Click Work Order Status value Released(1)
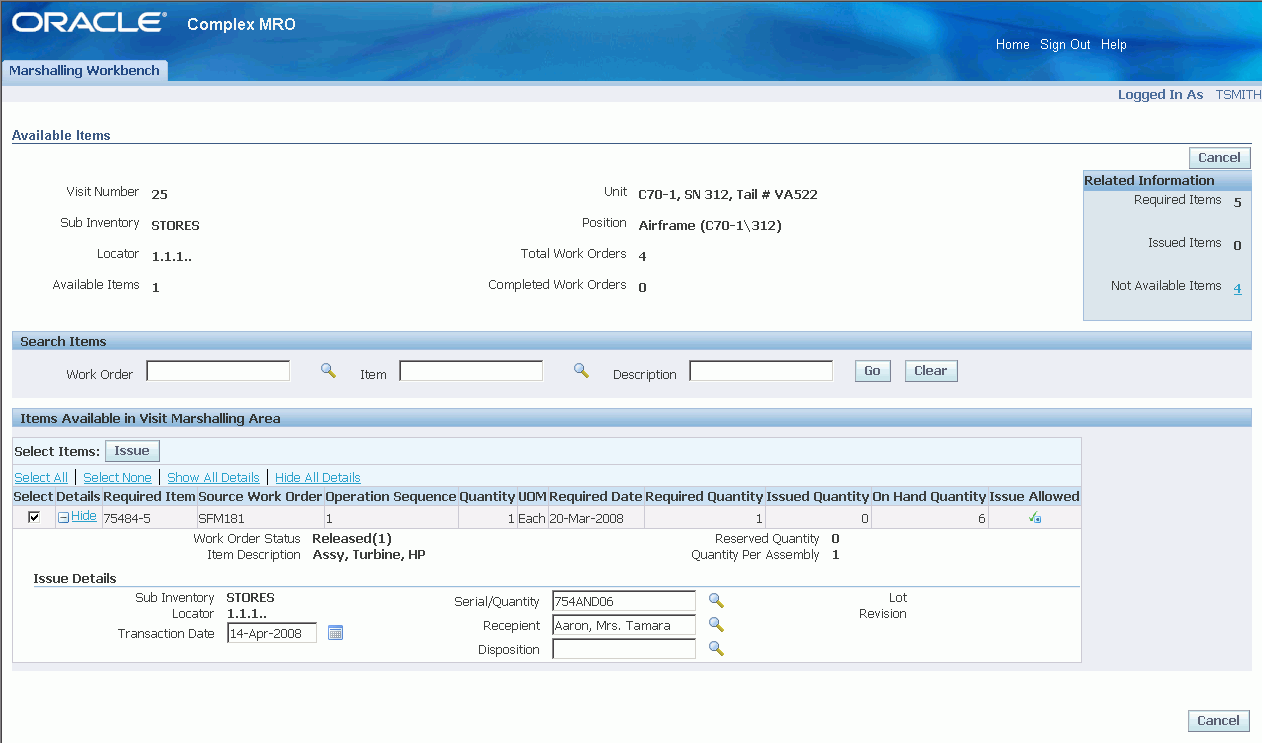1262x743 pixels. coord(352,538)
